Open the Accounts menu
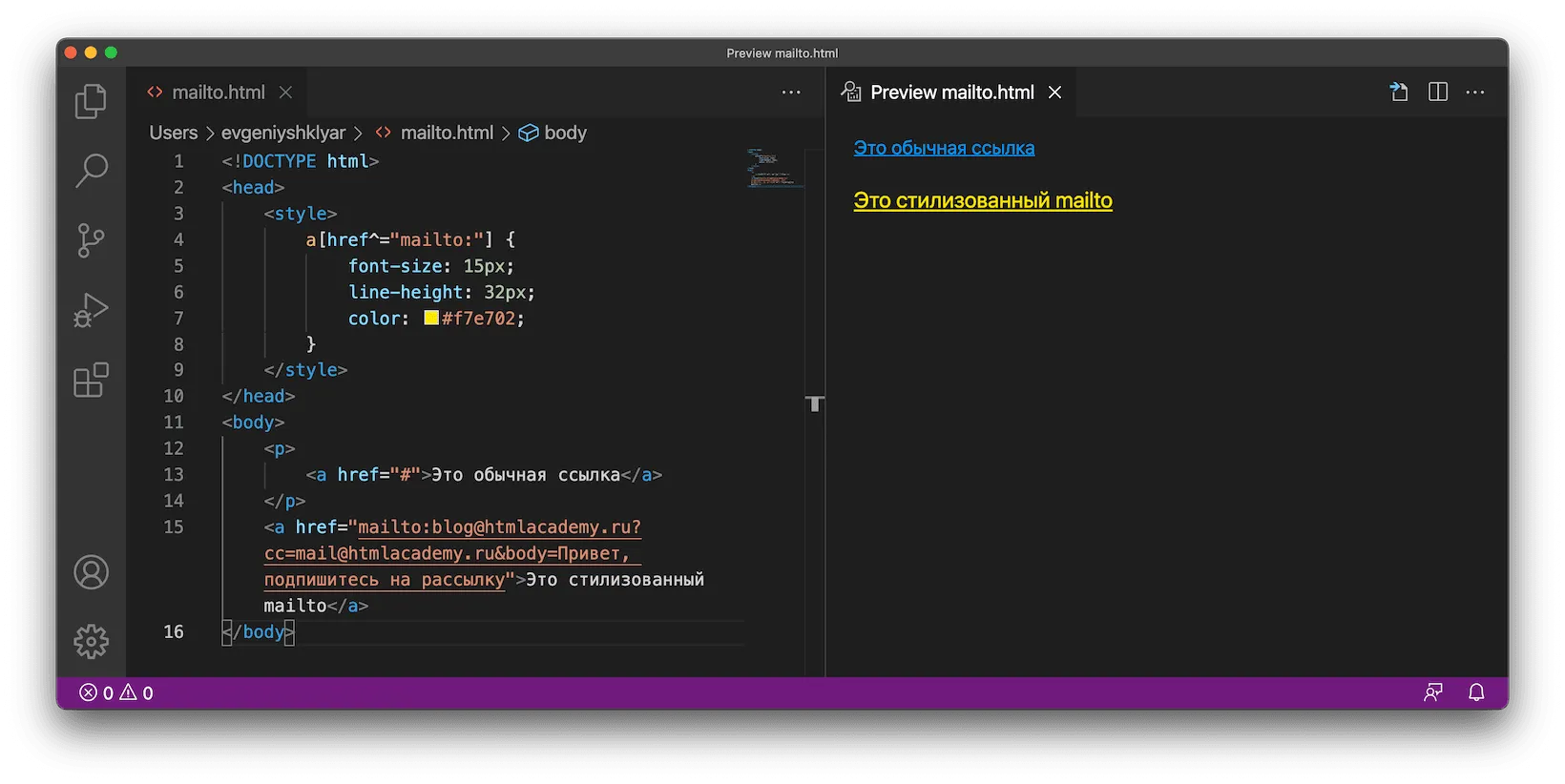1565x784 pixels. (x=91, y=572)
